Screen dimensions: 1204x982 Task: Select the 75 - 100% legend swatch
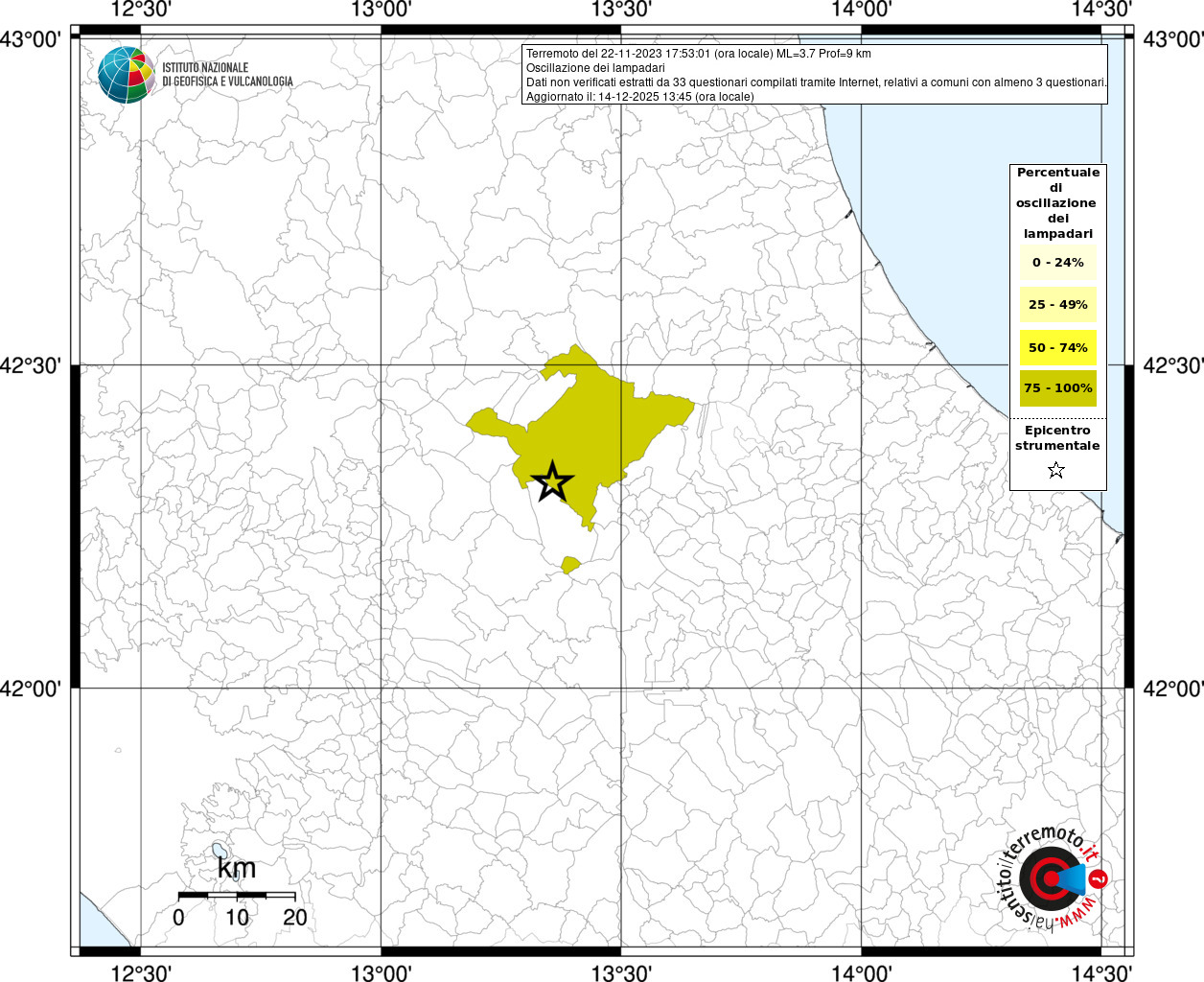[1058, 388]
